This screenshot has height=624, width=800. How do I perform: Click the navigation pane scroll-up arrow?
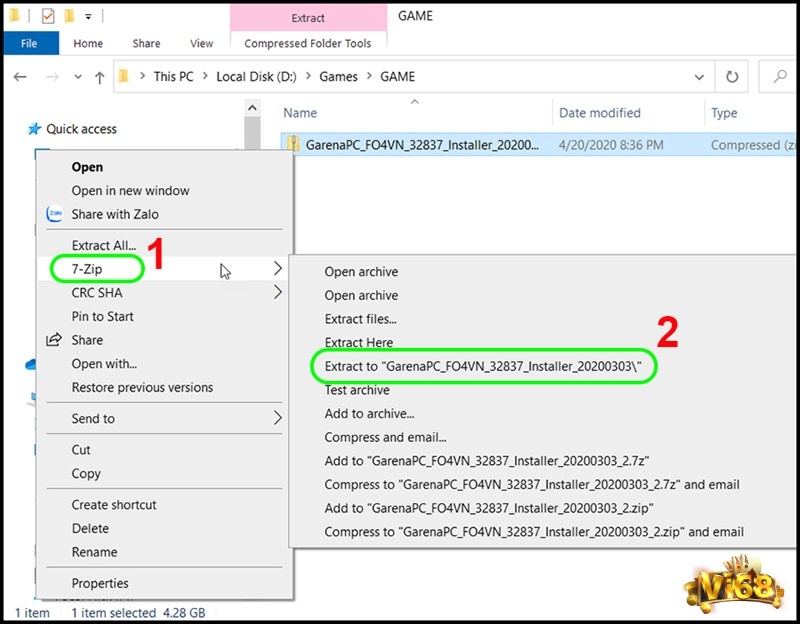pyautogui.click(x=252, y=108)
